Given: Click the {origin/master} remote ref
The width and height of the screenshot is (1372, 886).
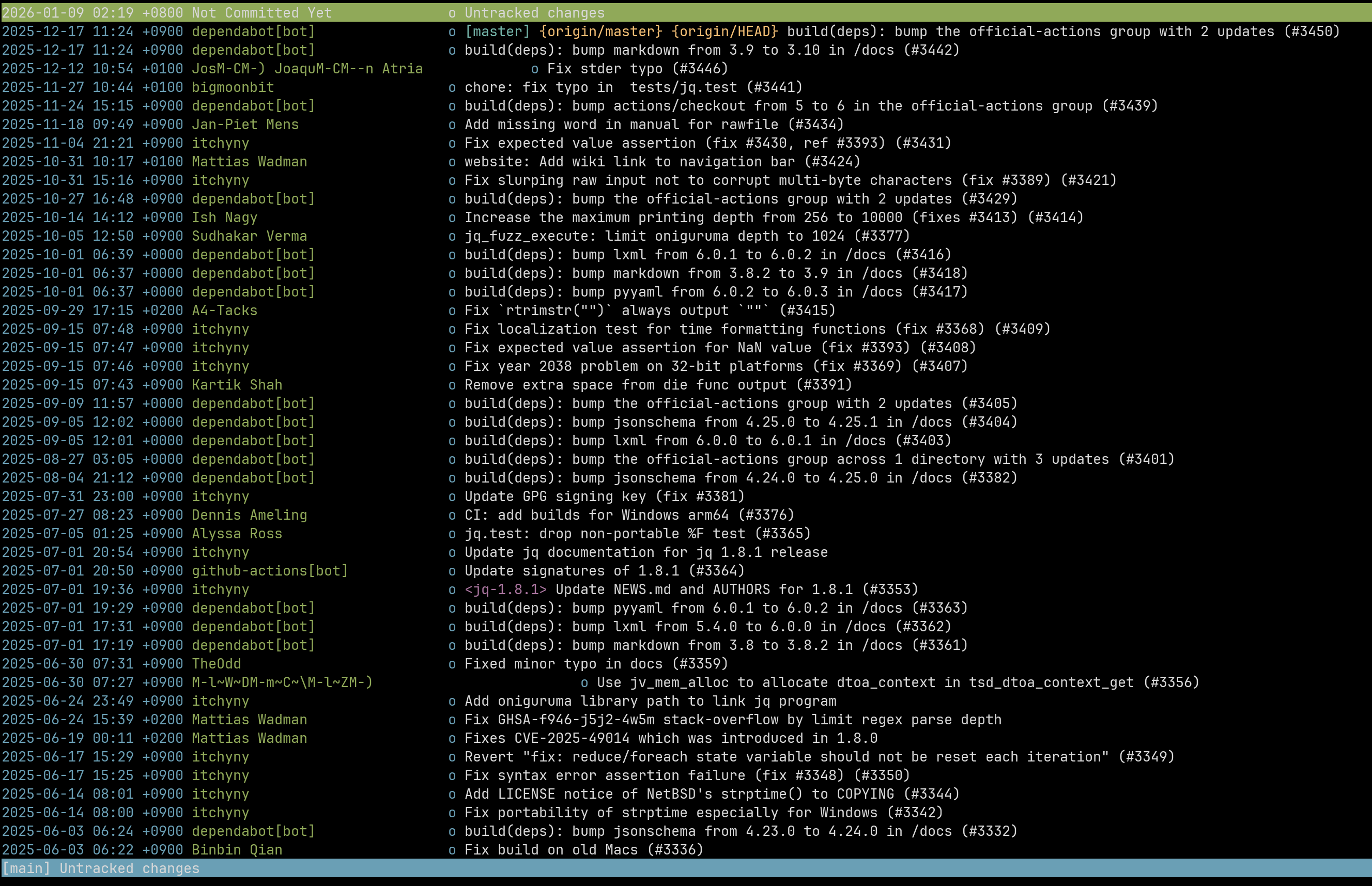Looking at the screenshot, I should pos(601,32).
